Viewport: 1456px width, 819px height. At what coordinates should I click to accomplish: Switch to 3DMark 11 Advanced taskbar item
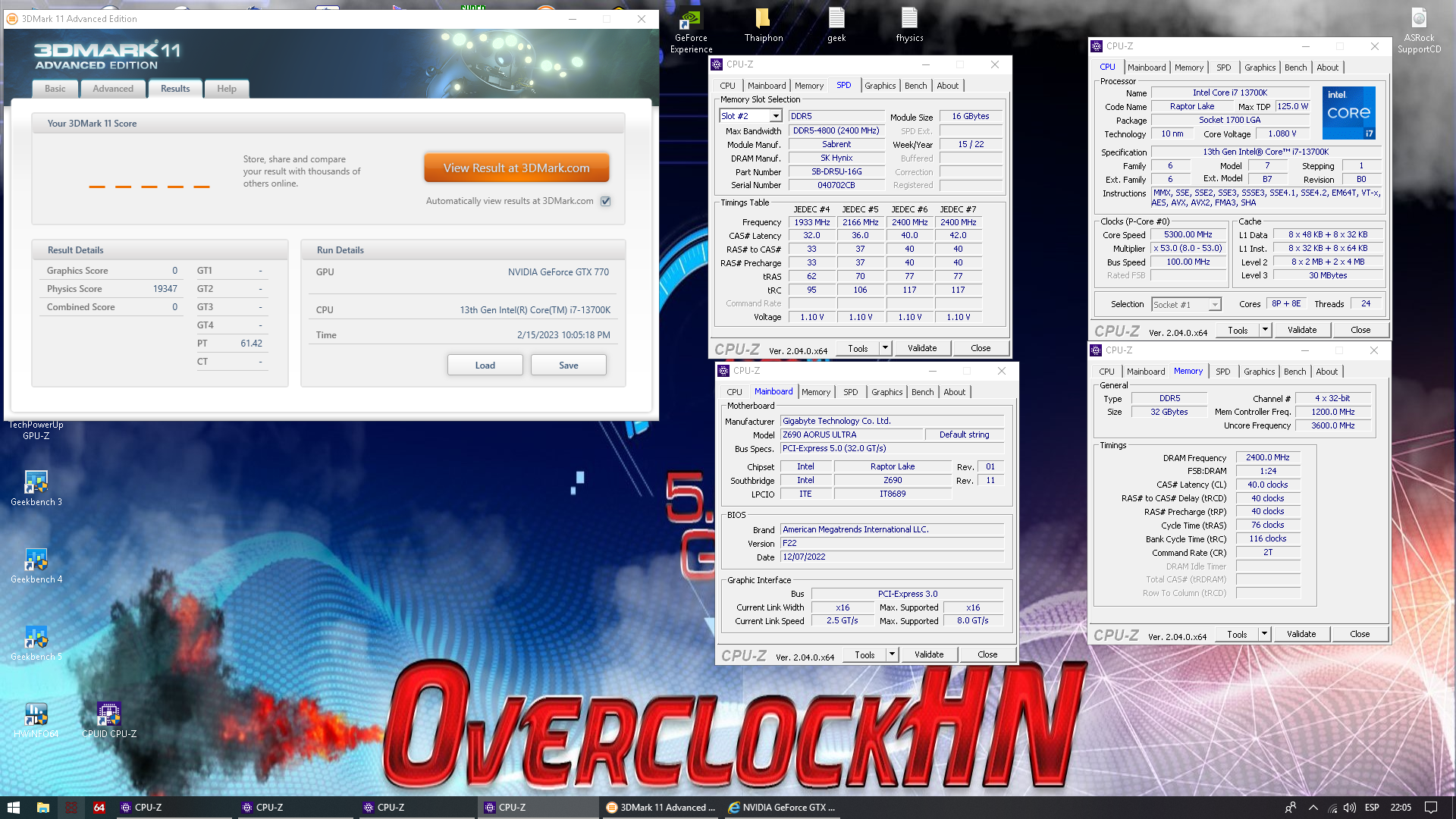(x=660, y=808)
